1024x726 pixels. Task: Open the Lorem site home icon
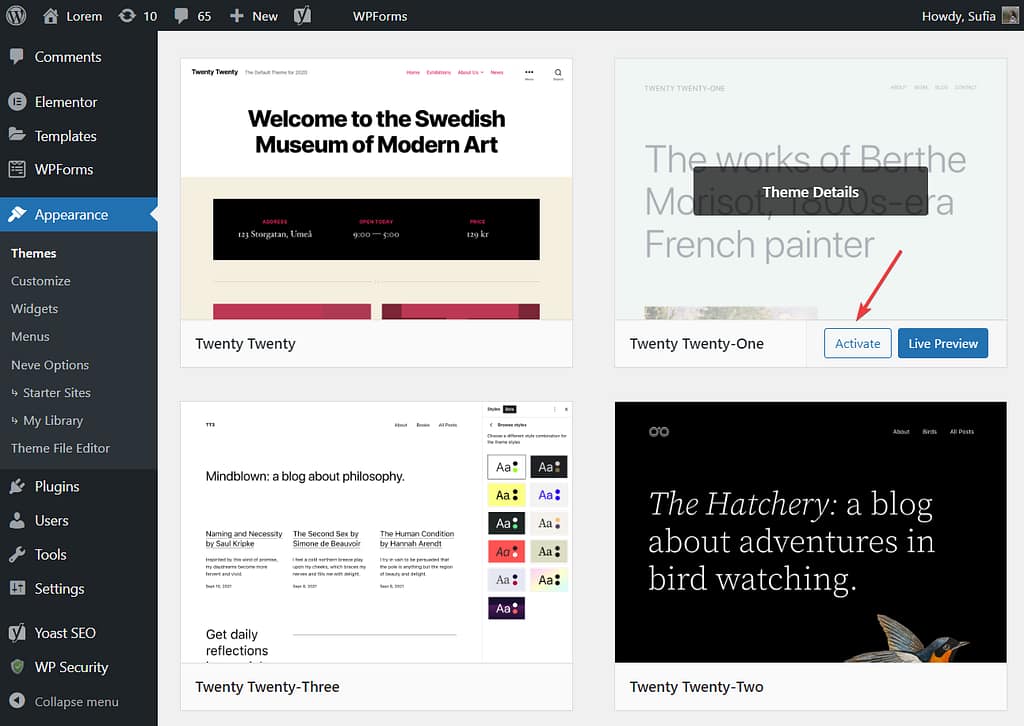pyautogui.click(x=51, y=16)
